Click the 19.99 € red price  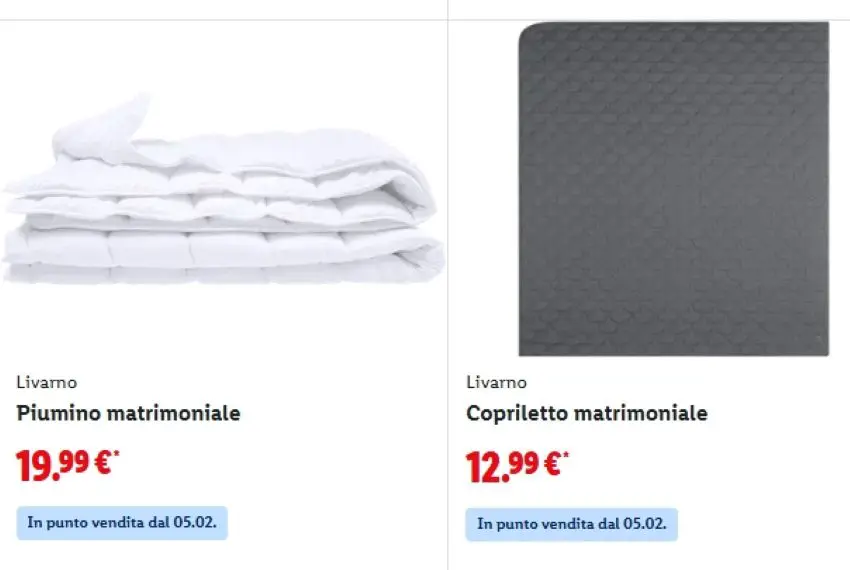point(62,465)
